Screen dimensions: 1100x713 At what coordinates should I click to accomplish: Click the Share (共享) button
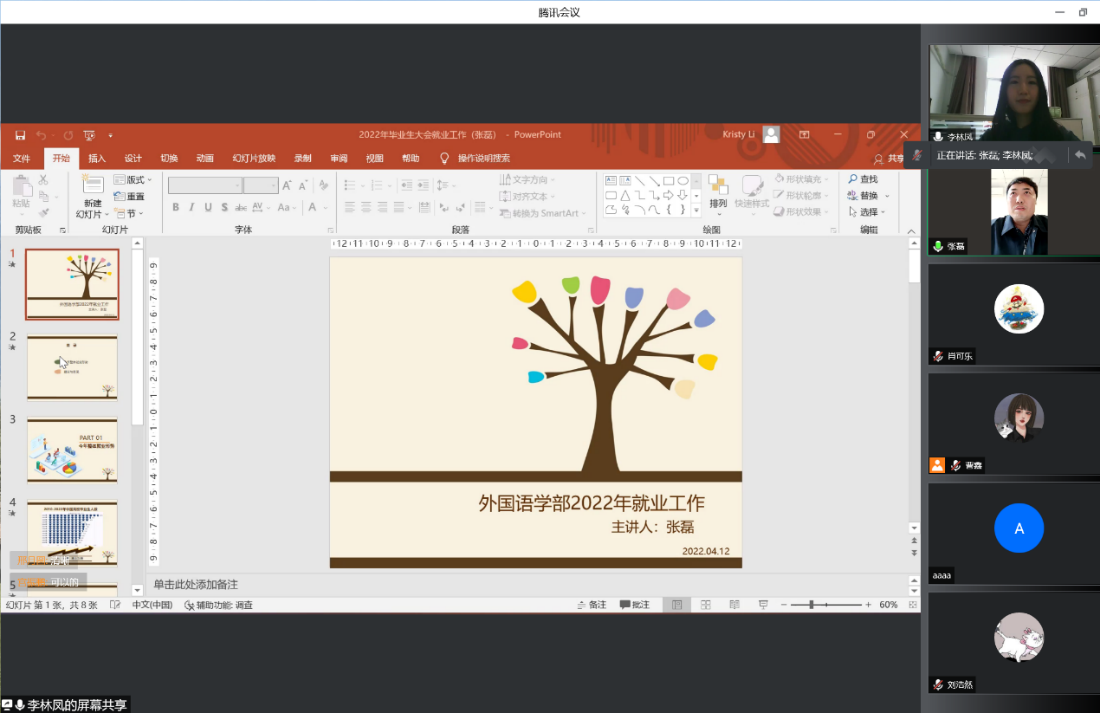[888, 158]
